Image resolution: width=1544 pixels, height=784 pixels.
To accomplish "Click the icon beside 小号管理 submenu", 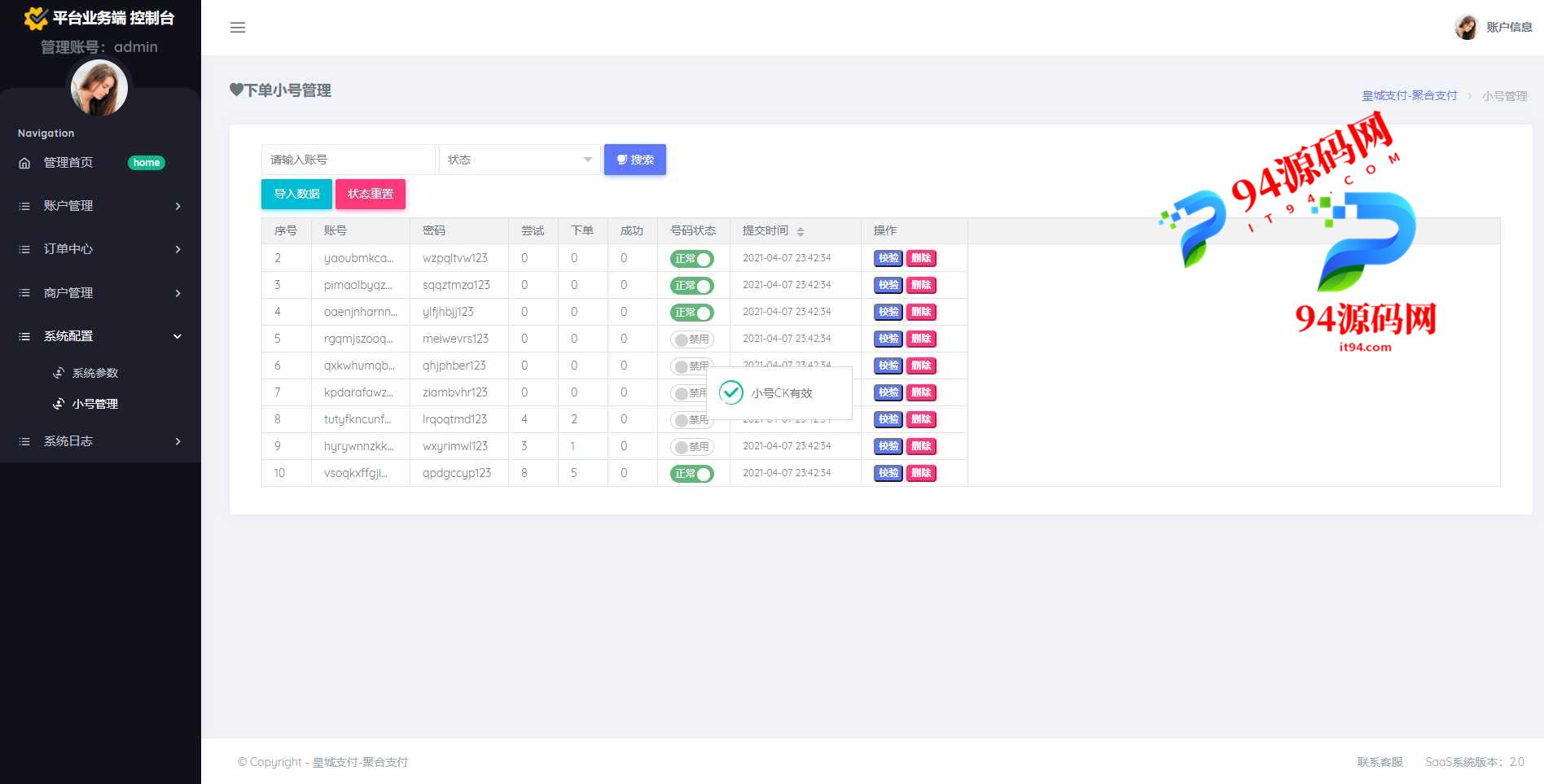I will (x=59, y=404).
